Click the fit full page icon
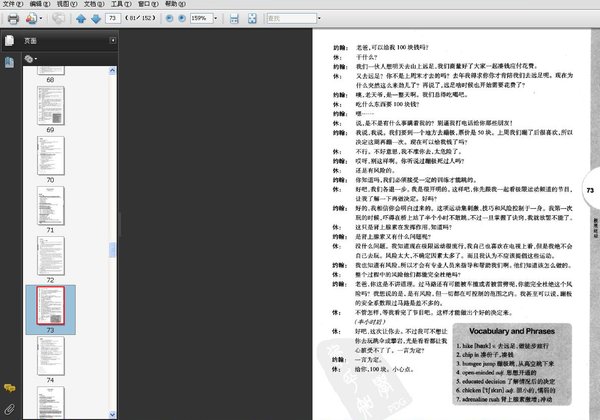This screenshot has width=600, height=420. (x=252, y=18)
